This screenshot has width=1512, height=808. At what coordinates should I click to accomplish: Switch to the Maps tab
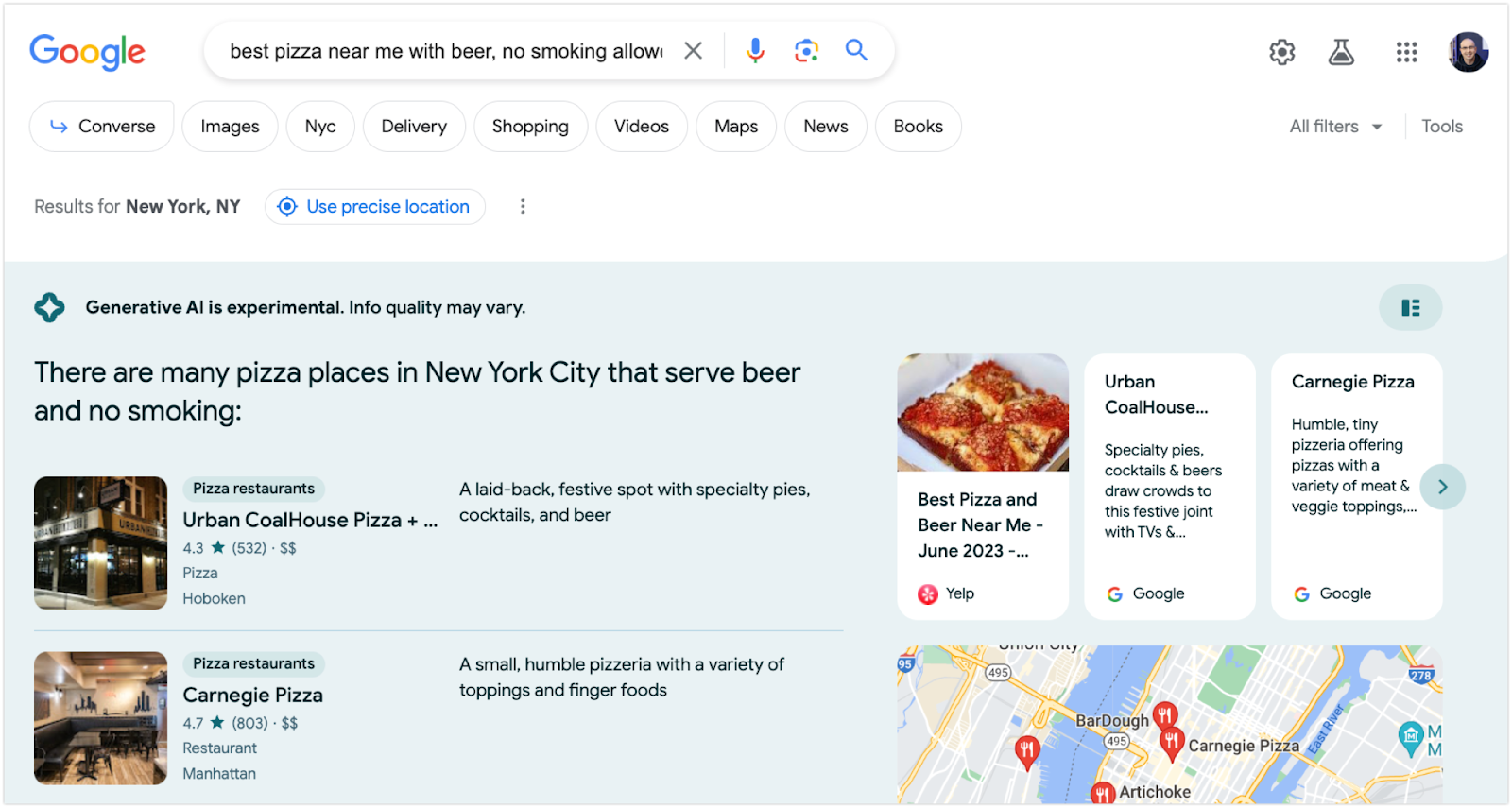click(x=736, y=127)
